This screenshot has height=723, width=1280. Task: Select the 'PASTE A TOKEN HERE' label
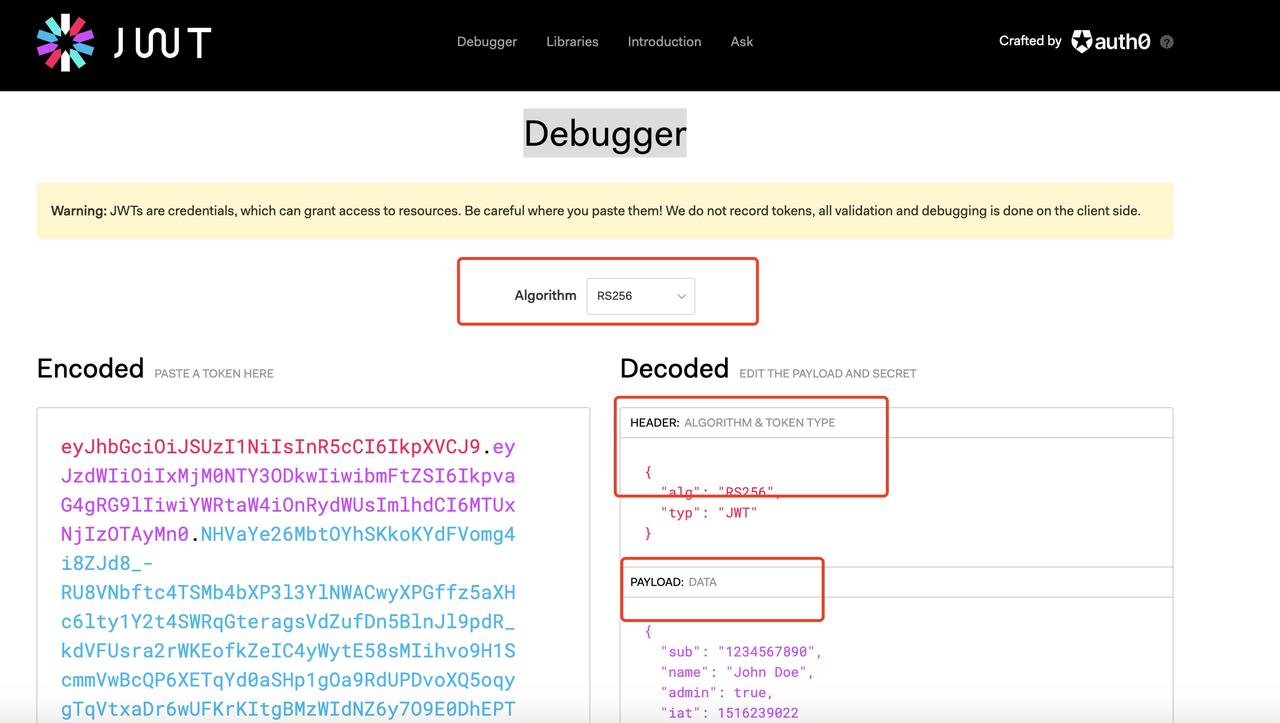(x=213, y=372)
